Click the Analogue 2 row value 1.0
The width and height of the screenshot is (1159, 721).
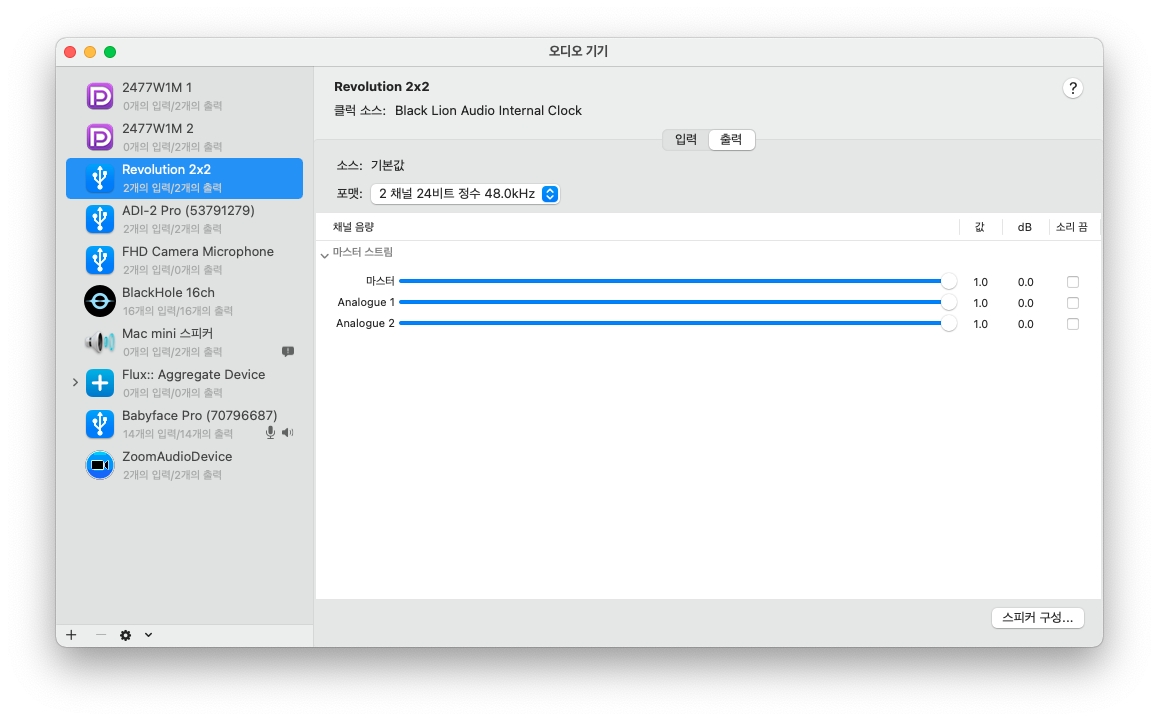coord(980,324)
